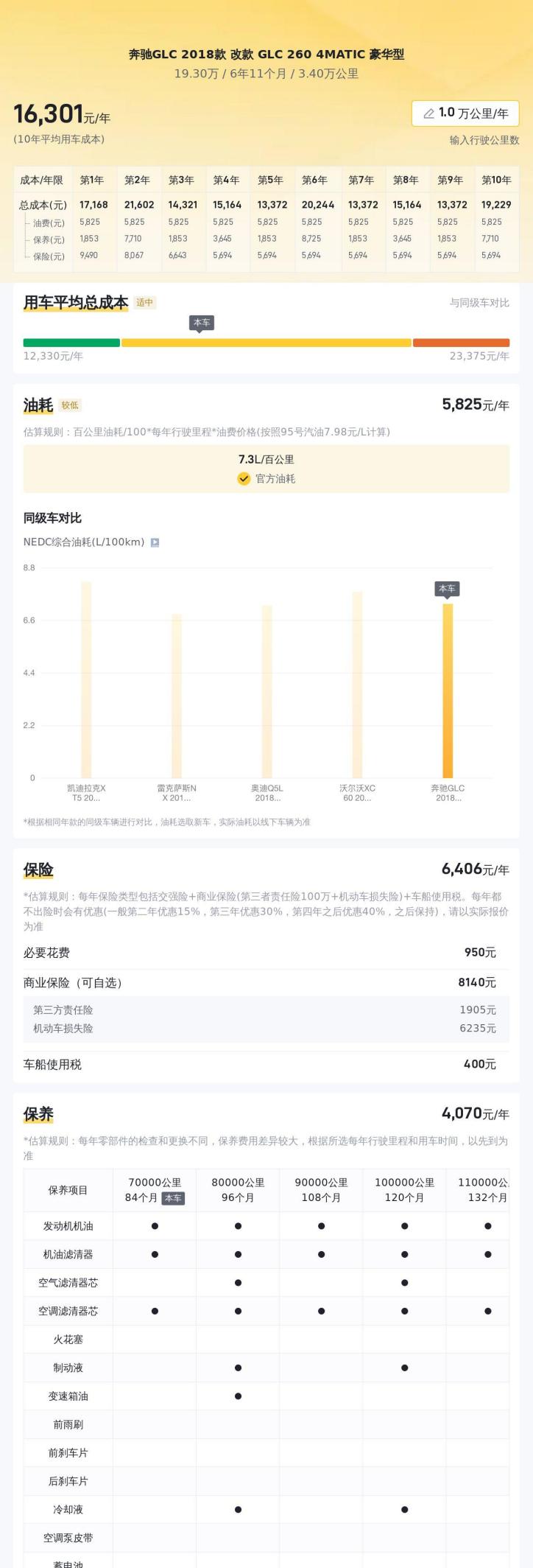Image resolution: width=533 pixels, height=1568 pixels.
Task: Open the 与同级车对比 link
Action: click(479, 303)
